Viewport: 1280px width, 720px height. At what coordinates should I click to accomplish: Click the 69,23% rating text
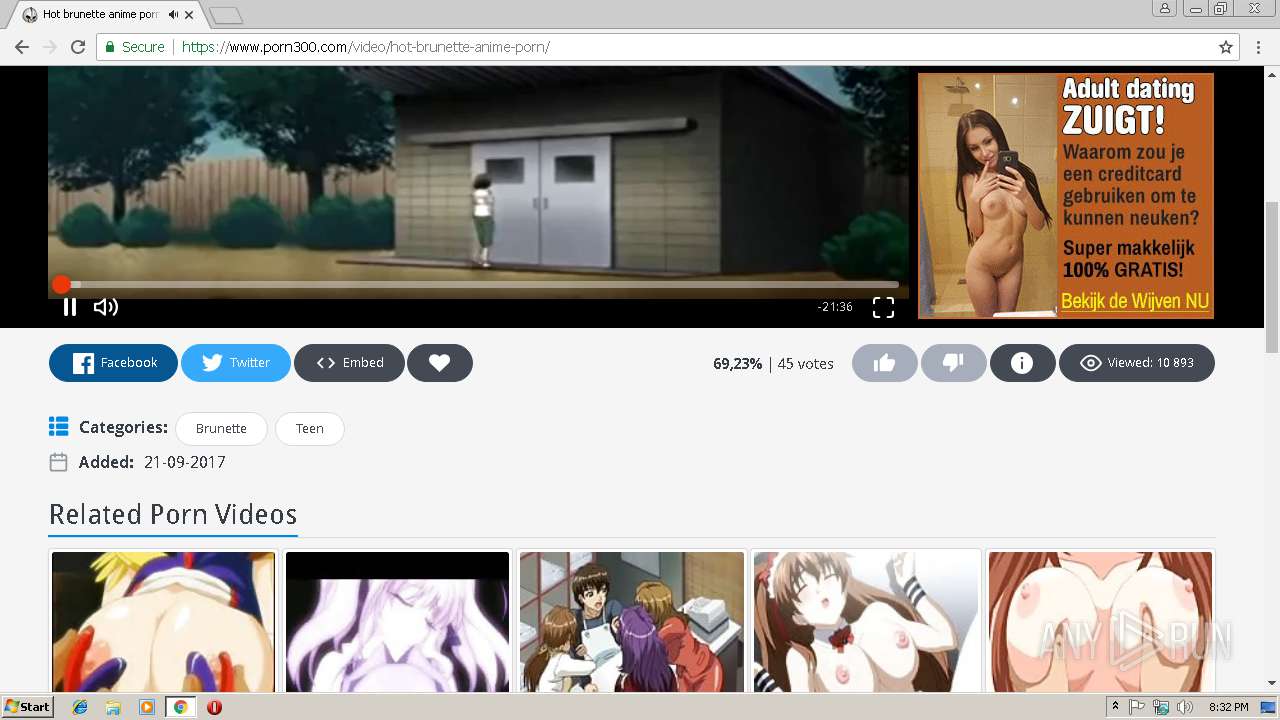click(x=738, y=364)
